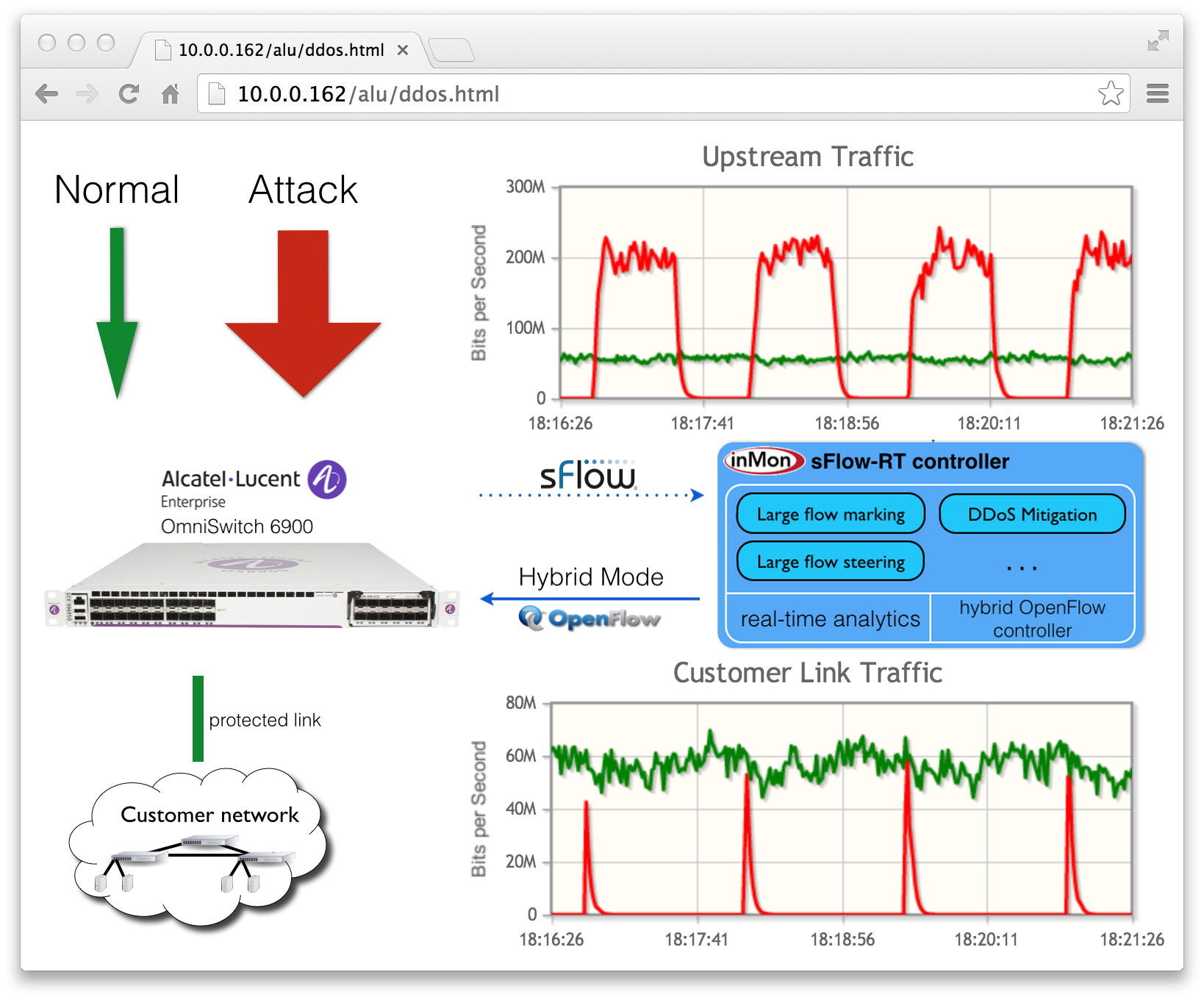Click the inMon logo in the controller box

click(x=764, y=462)
